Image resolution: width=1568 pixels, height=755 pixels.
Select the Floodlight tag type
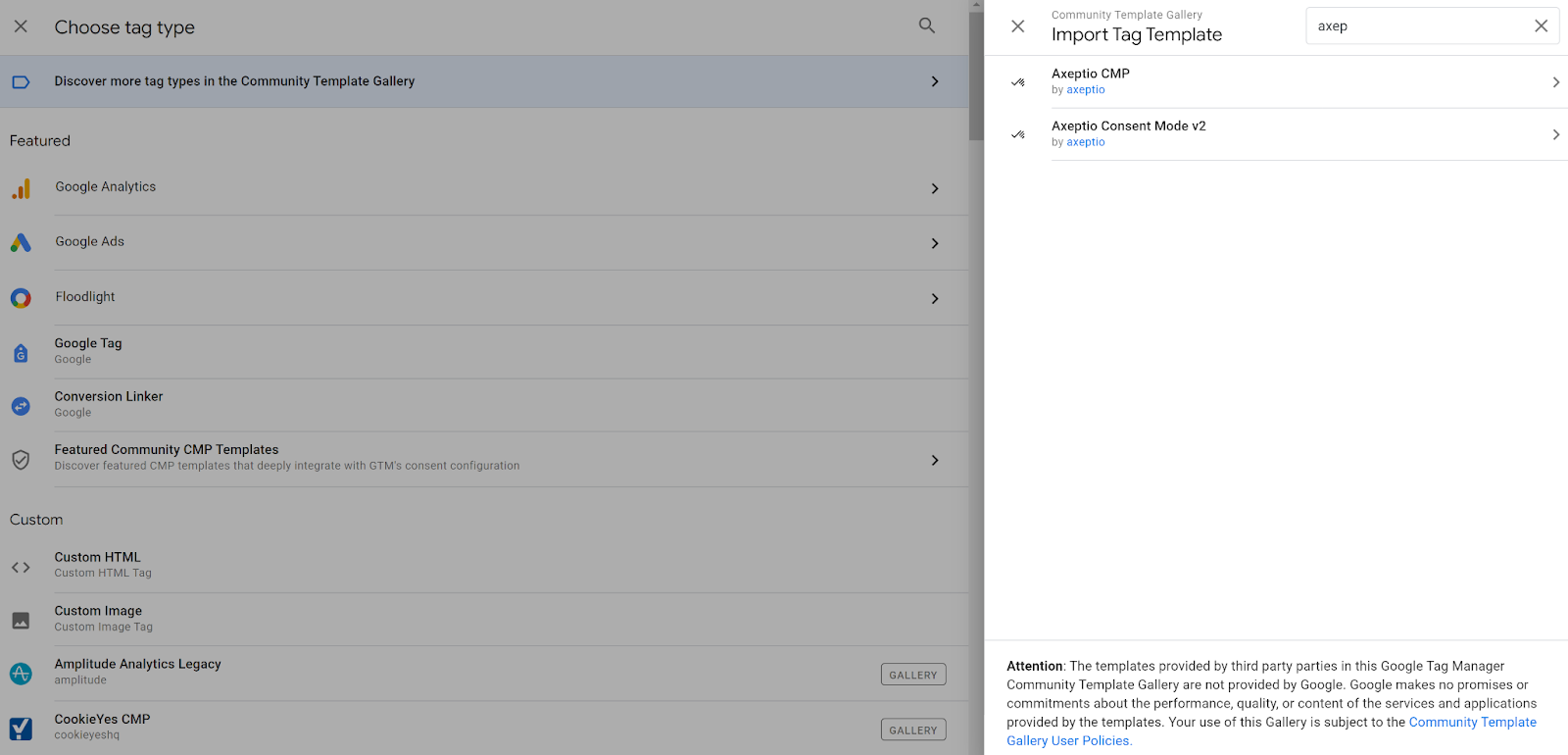pyautogui.click(x=484, y=298)
